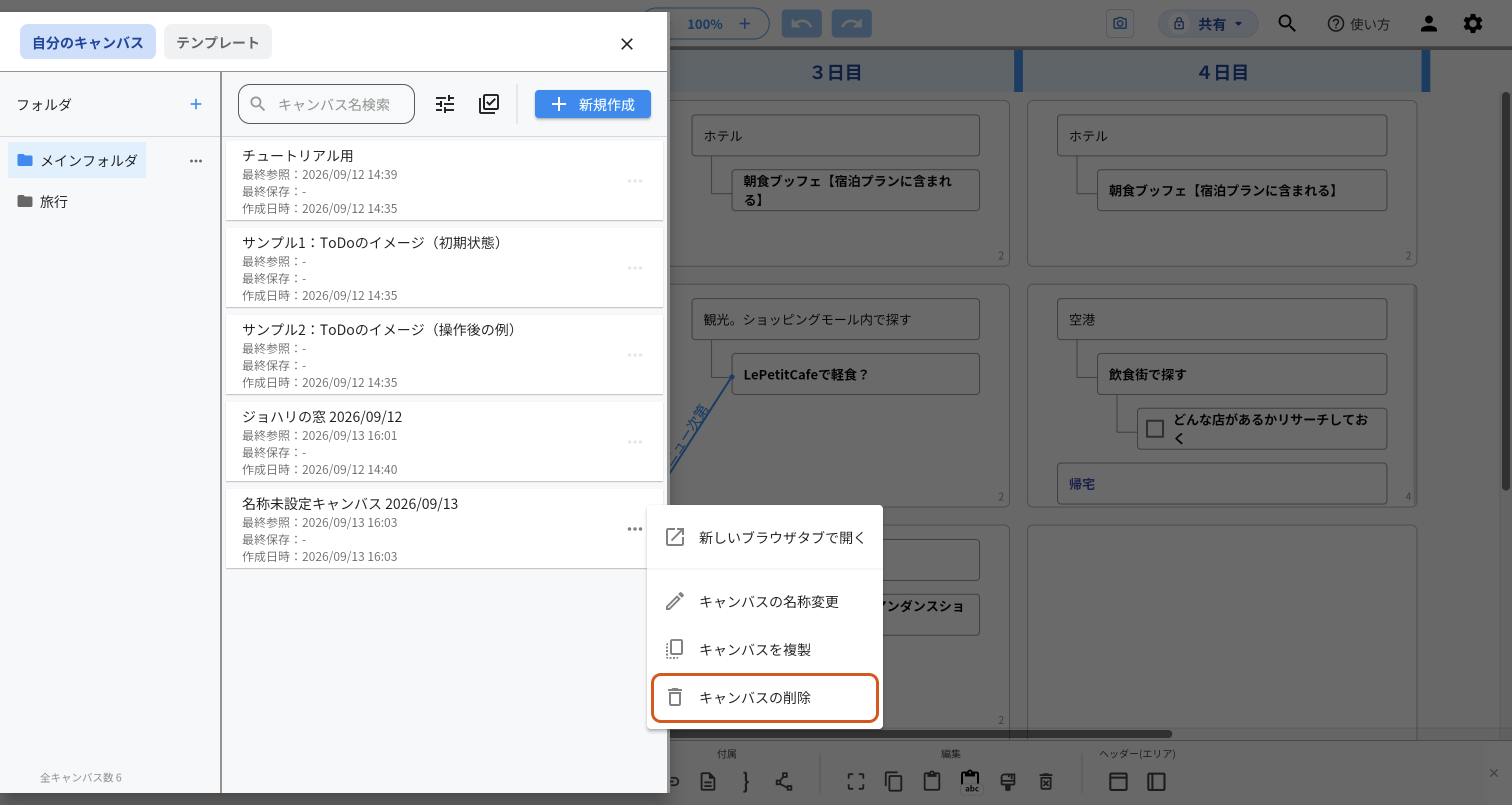
Task: Click the canvas horizontal scrollbar
Action: 920,734
